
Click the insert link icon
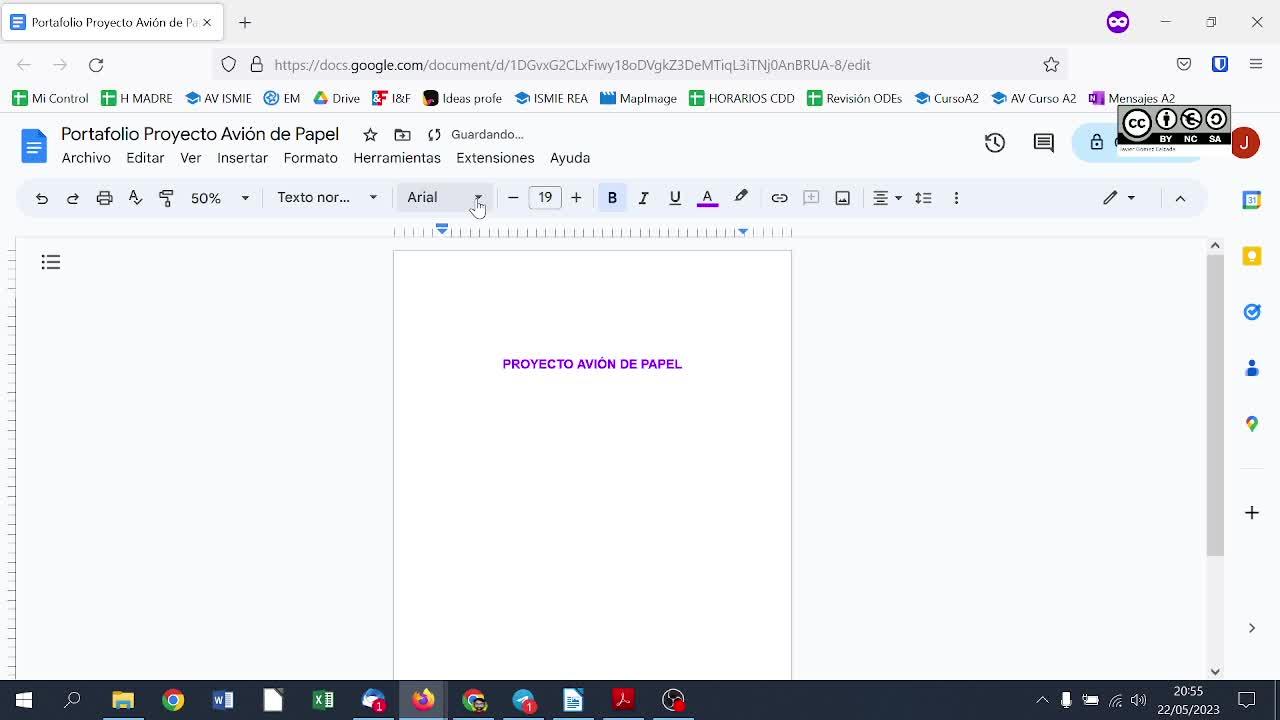pos(779,198)
